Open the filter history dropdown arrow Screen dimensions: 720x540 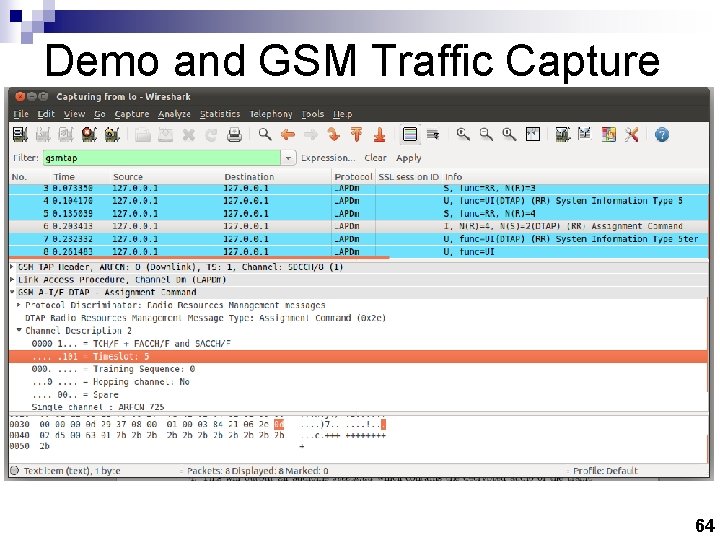(288, 158)
